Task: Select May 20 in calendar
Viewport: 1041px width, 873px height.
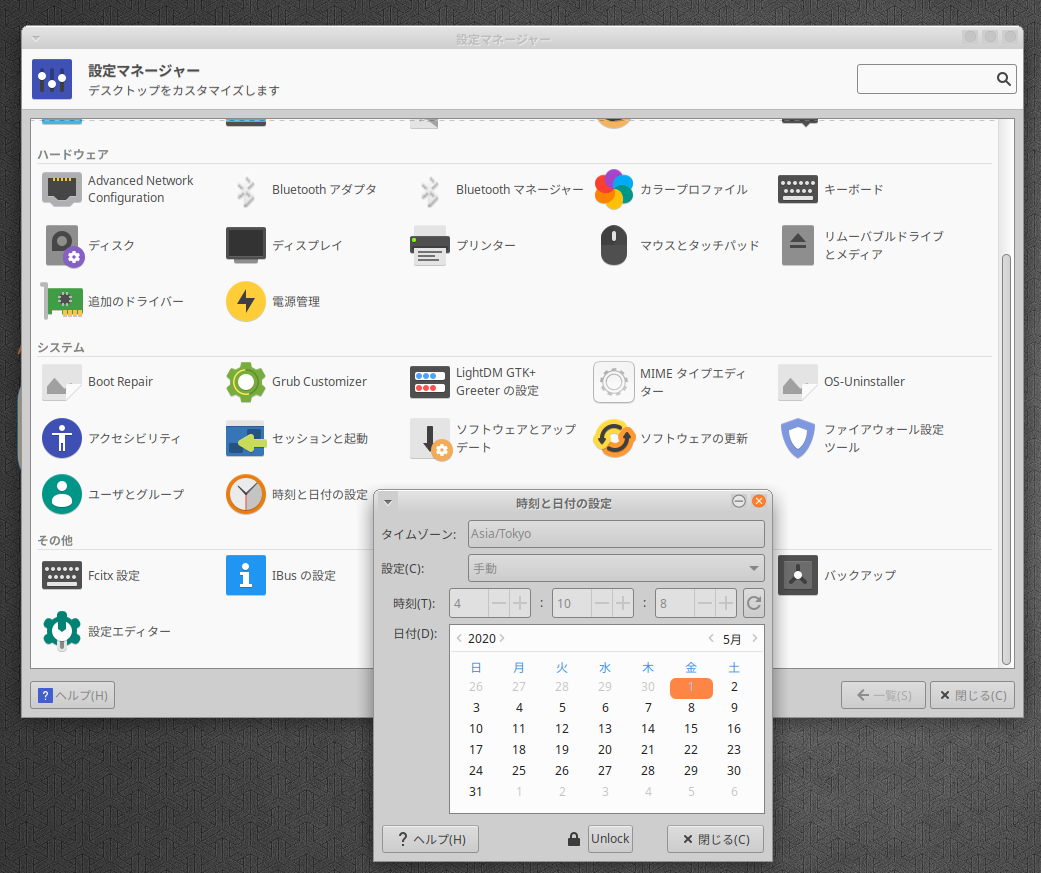Action: (x=605, y=750)
